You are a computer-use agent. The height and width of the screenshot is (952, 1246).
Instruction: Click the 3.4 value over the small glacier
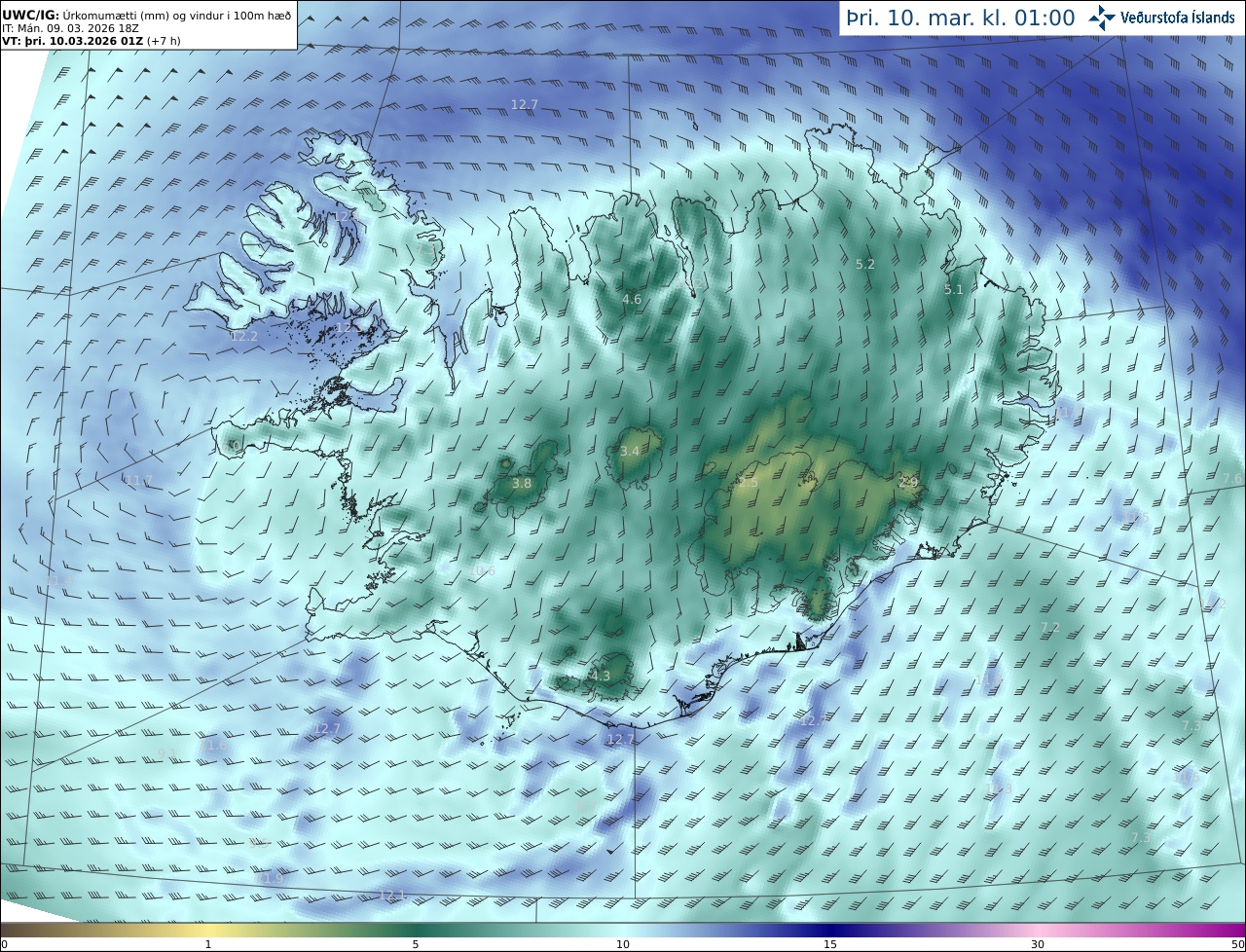pyautogui.click(x=630, y=451)
